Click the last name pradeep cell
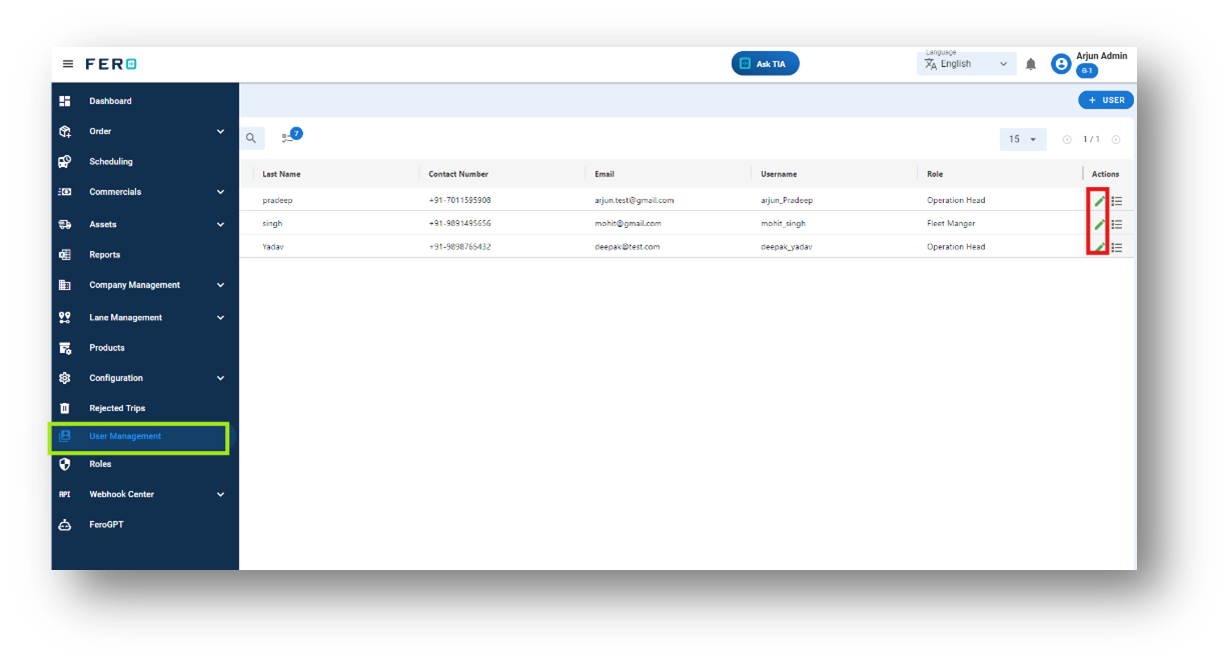Image resolution: width=1232 pixels, height=665 pixels. click(277, 201)
